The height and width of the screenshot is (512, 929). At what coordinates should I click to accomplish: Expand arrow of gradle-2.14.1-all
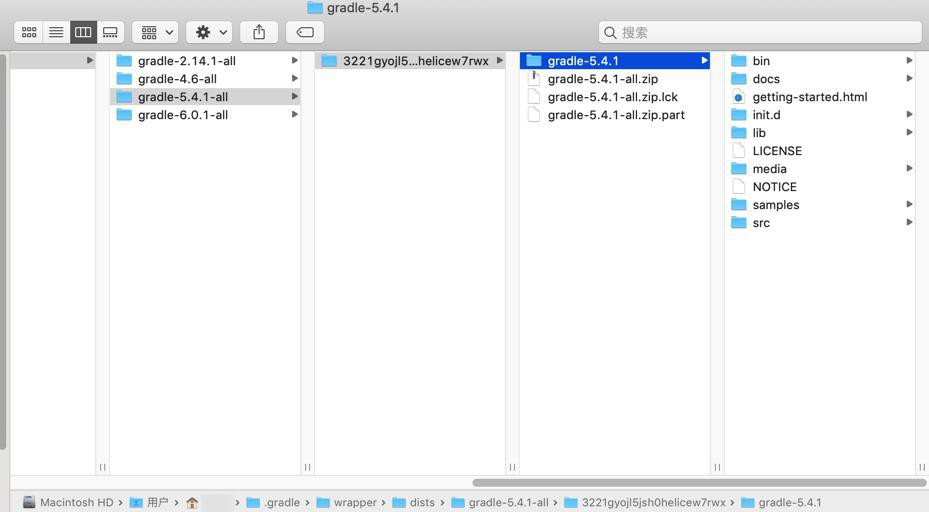coord(294,60)
